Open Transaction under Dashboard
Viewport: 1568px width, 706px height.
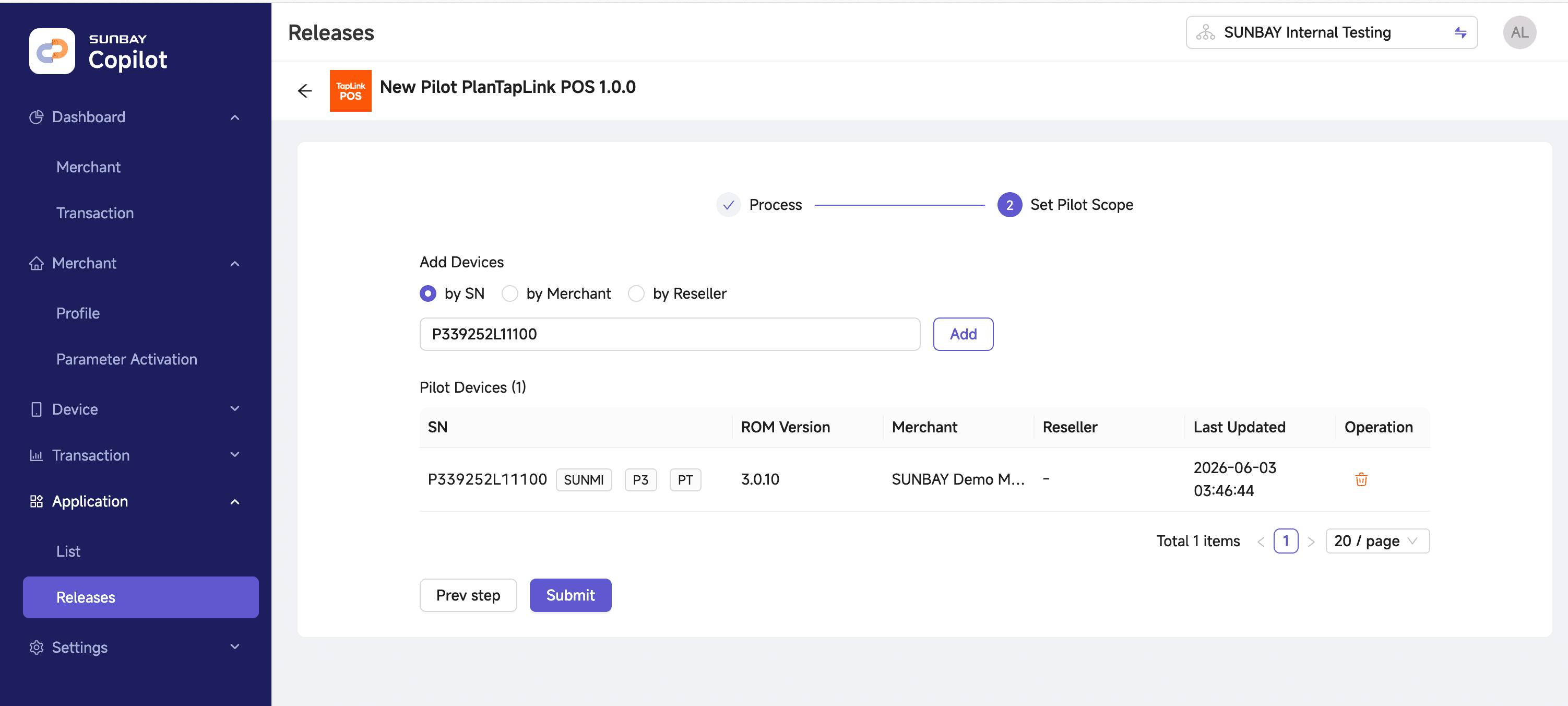(x=95, y=213)
